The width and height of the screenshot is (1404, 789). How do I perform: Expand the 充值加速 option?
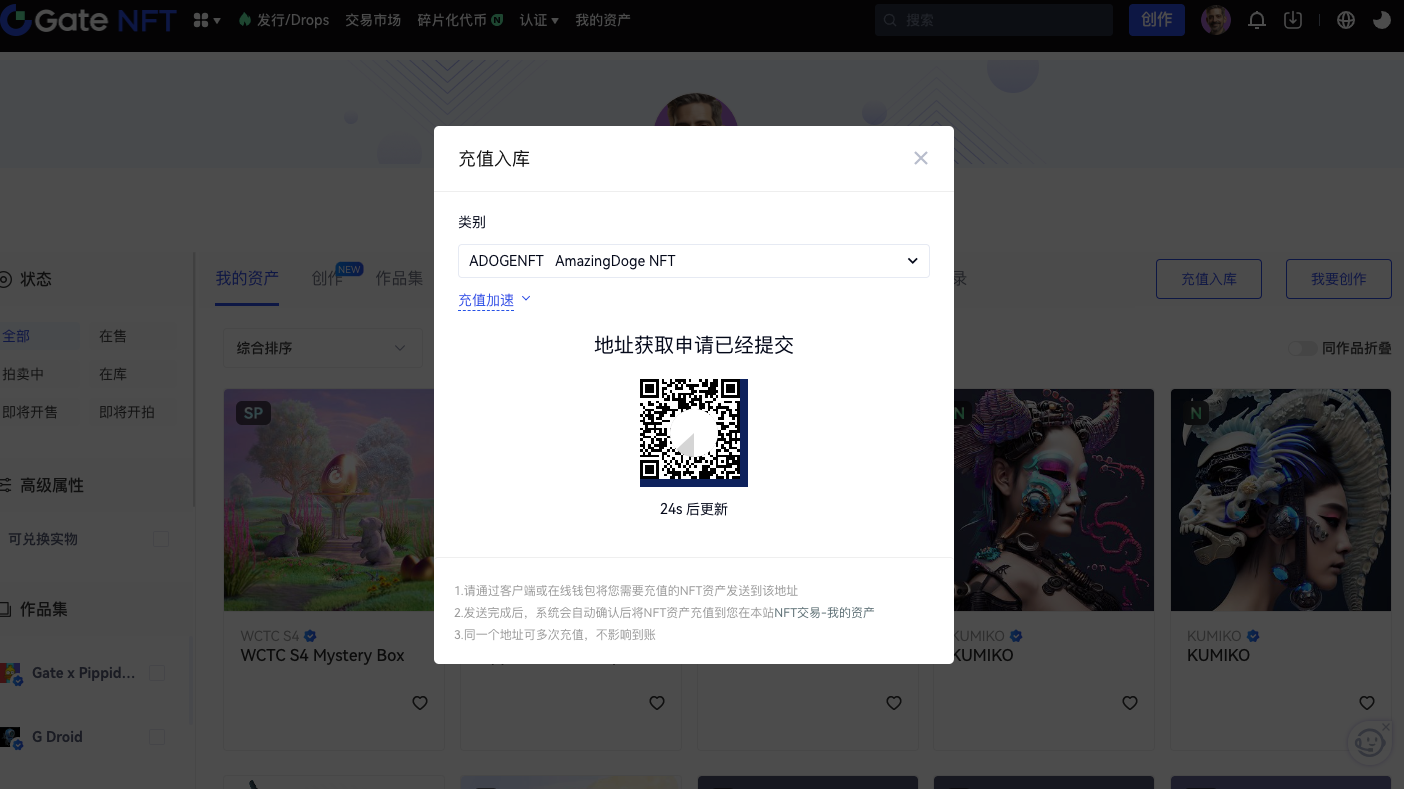[494, 300]
